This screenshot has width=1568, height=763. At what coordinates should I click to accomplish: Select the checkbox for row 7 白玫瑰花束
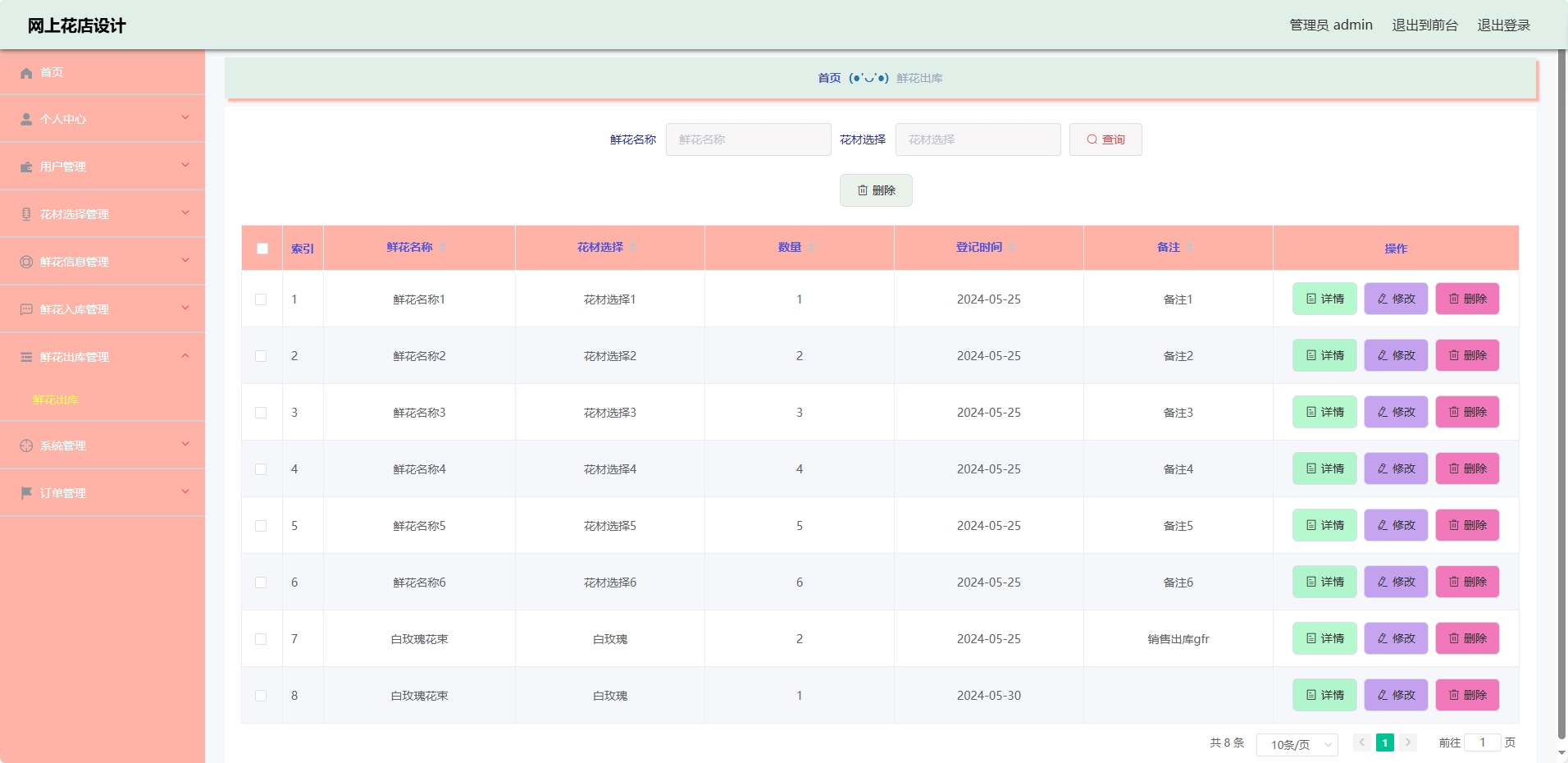[261, 639]
